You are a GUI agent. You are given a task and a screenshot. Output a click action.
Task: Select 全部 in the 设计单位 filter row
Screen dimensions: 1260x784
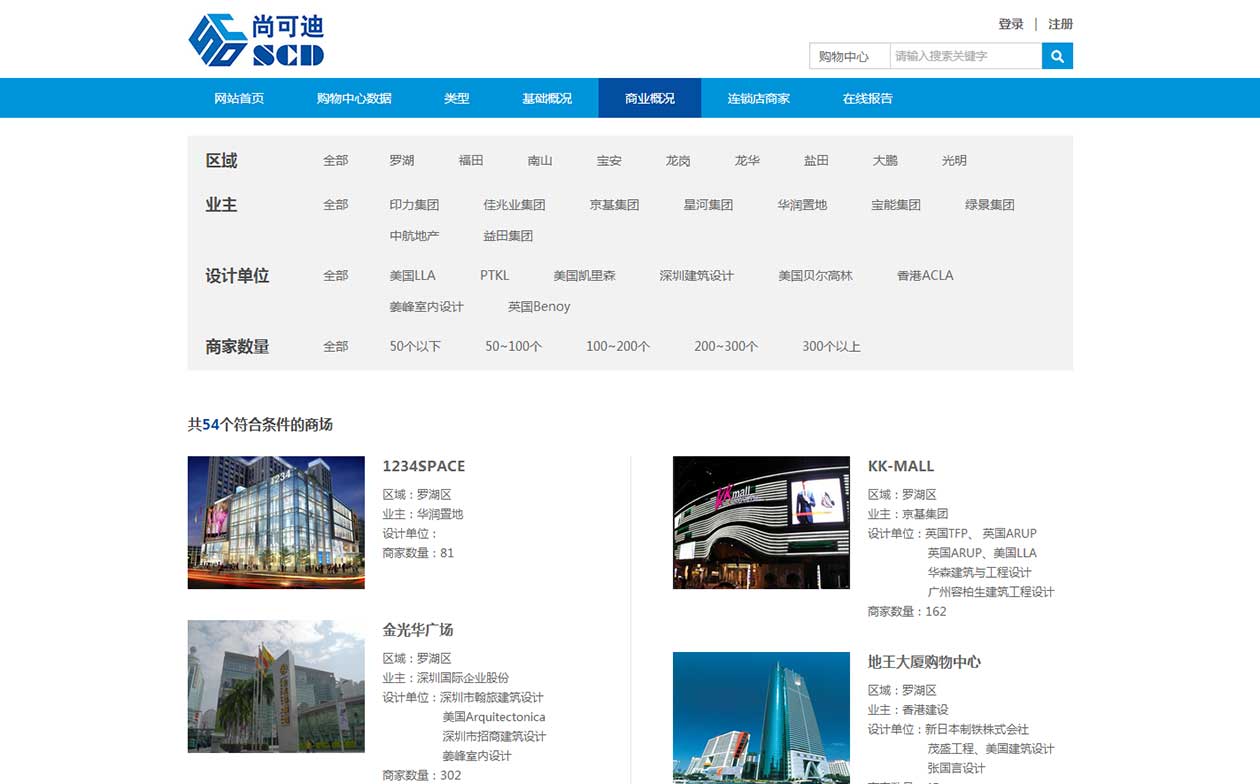point(336,275)
